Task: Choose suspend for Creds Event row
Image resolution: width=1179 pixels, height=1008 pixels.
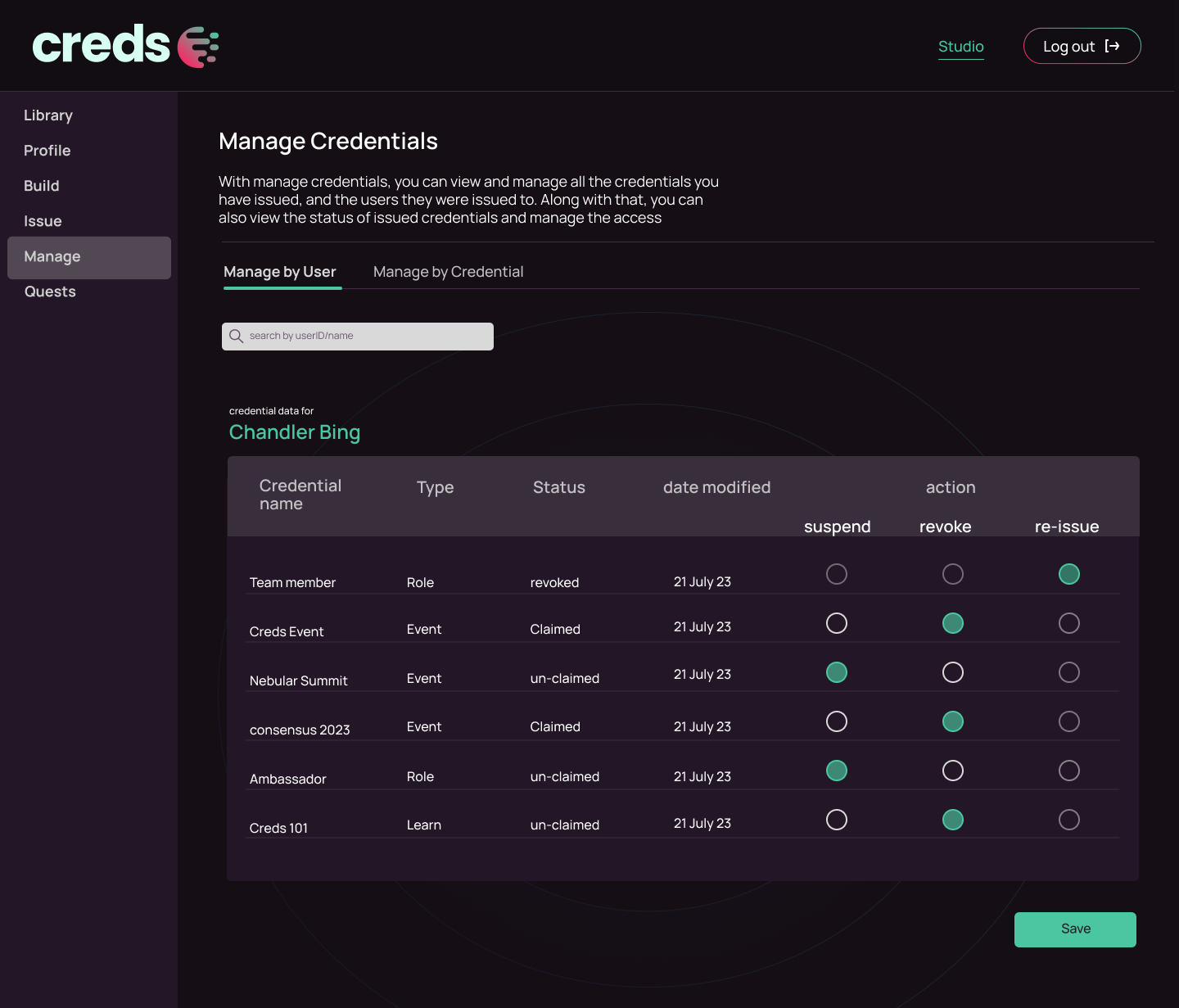Action: click(x=837, y=623)
